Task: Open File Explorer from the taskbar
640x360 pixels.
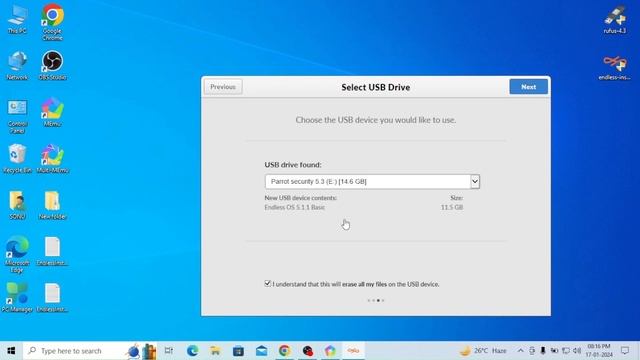Action: coord(215,351)
